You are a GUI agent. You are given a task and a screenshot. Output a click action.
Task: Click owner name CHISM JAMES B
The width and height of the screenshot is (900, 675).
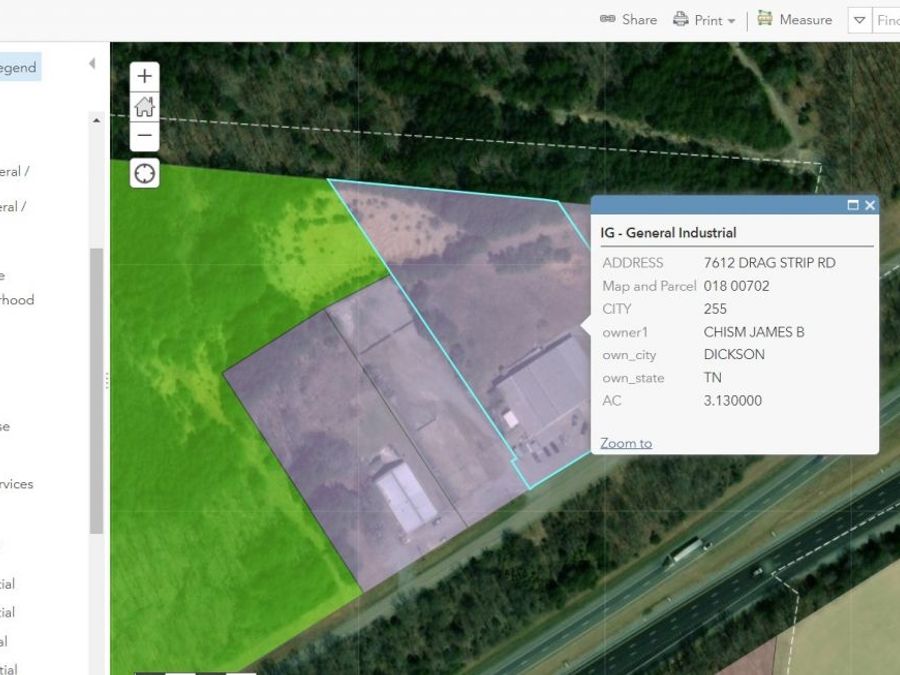coord(754,332)
